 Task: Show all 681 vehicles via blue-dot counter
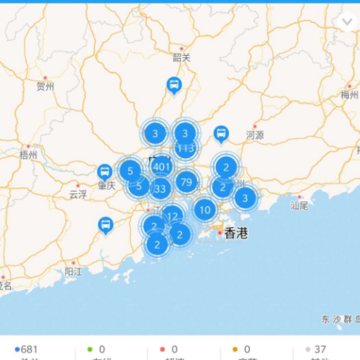[x=26, y=350]
